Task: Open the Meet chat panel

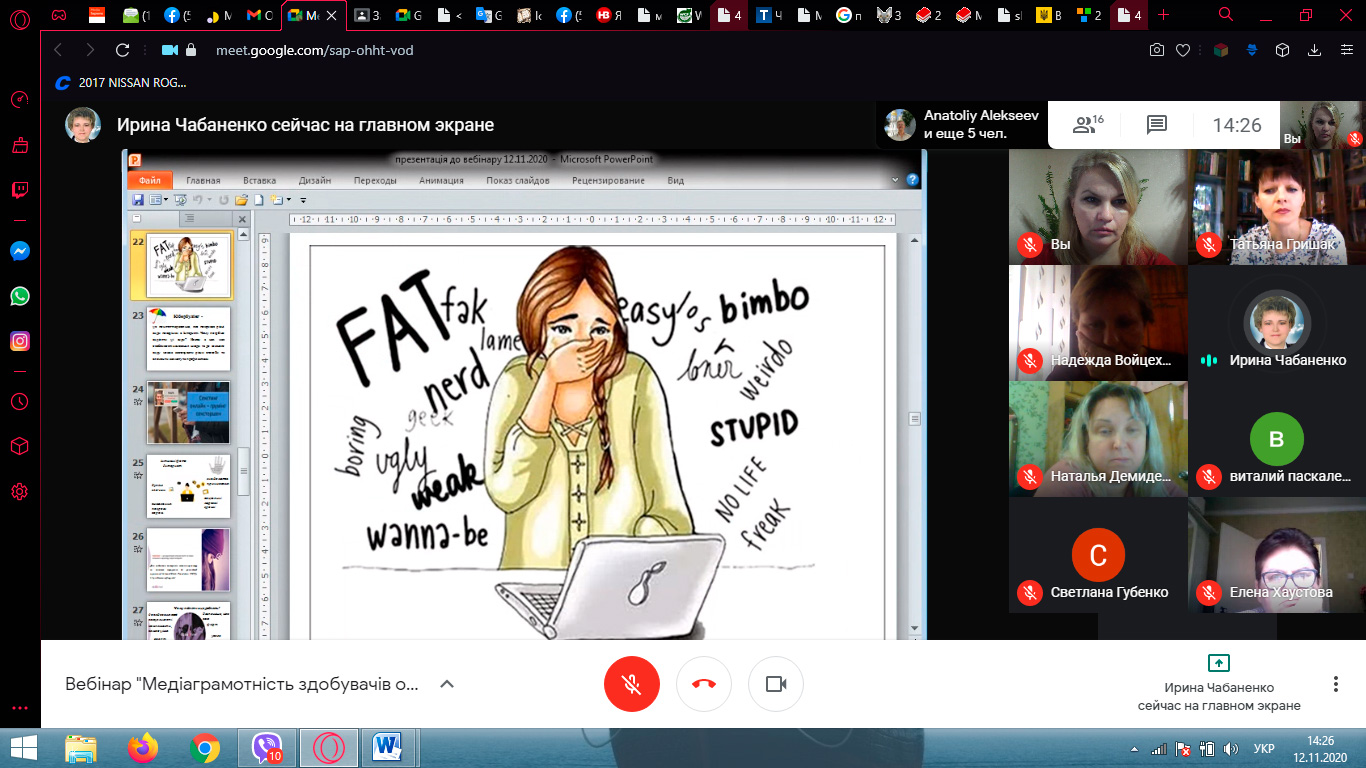Action: [1157, 125]
